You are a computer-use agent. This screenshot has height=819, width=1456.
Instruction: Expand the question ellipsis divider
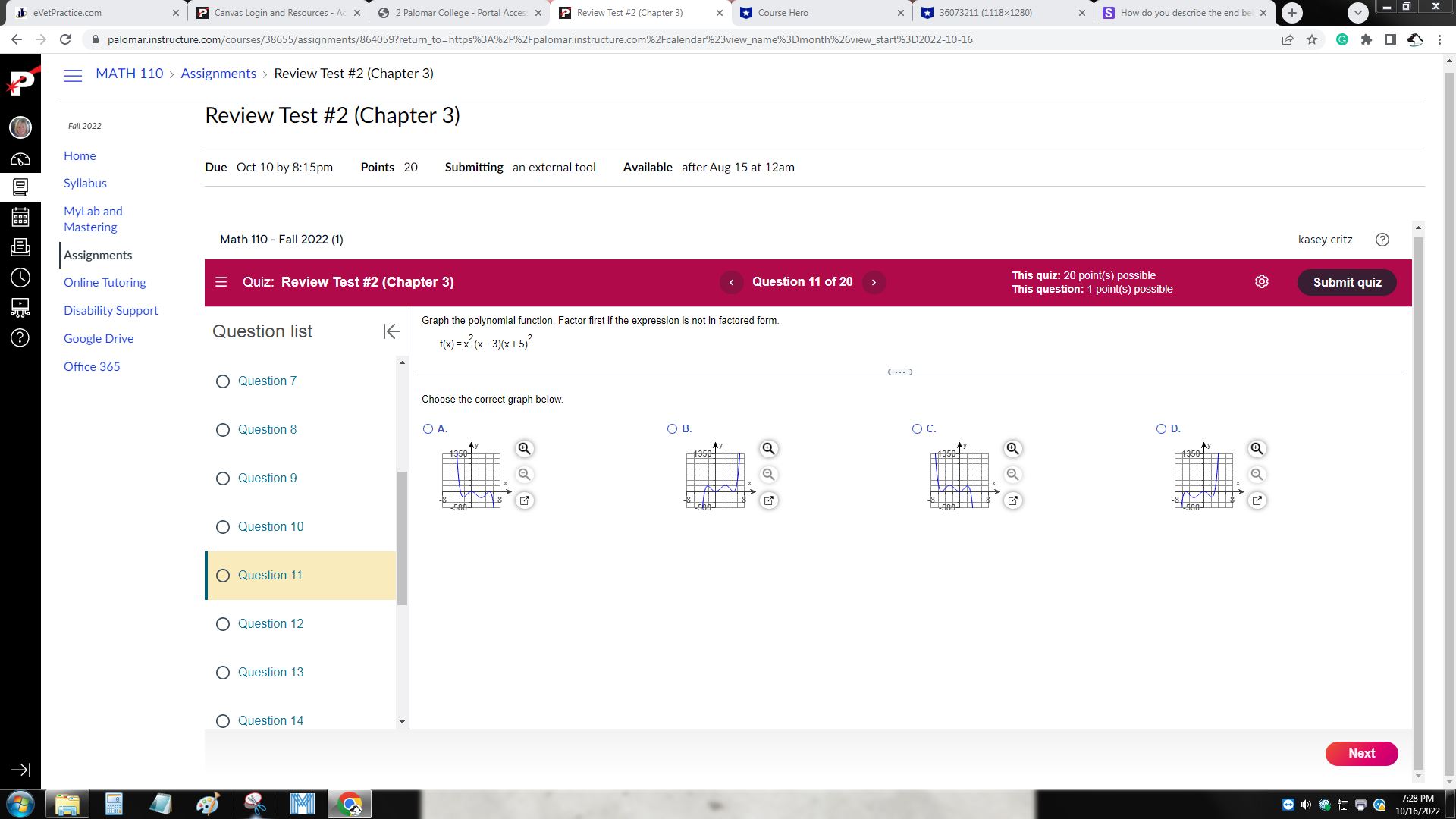899,372
